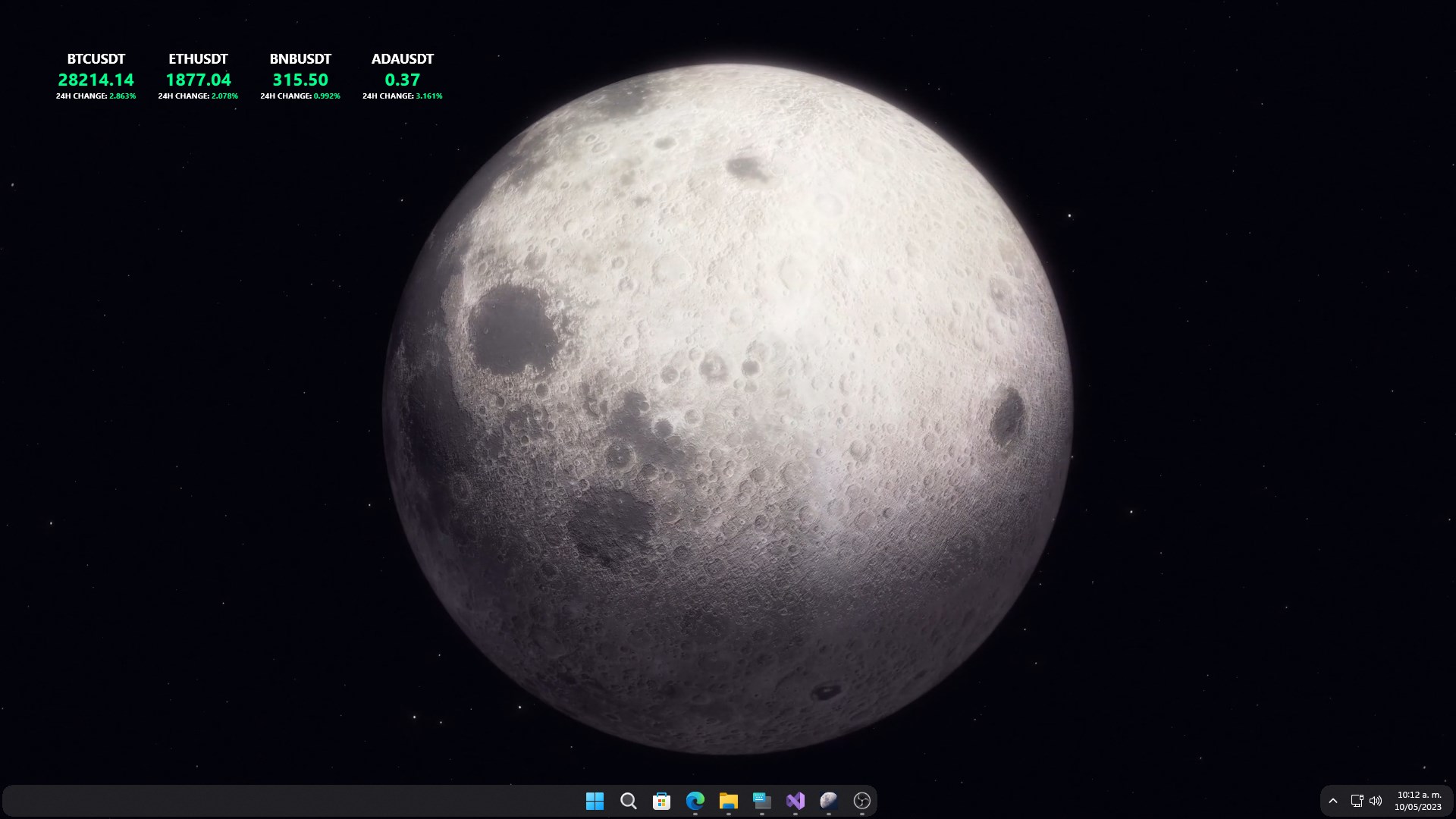
Task: Launch Visual Studio from the taskbar
Action: point(795,800)
